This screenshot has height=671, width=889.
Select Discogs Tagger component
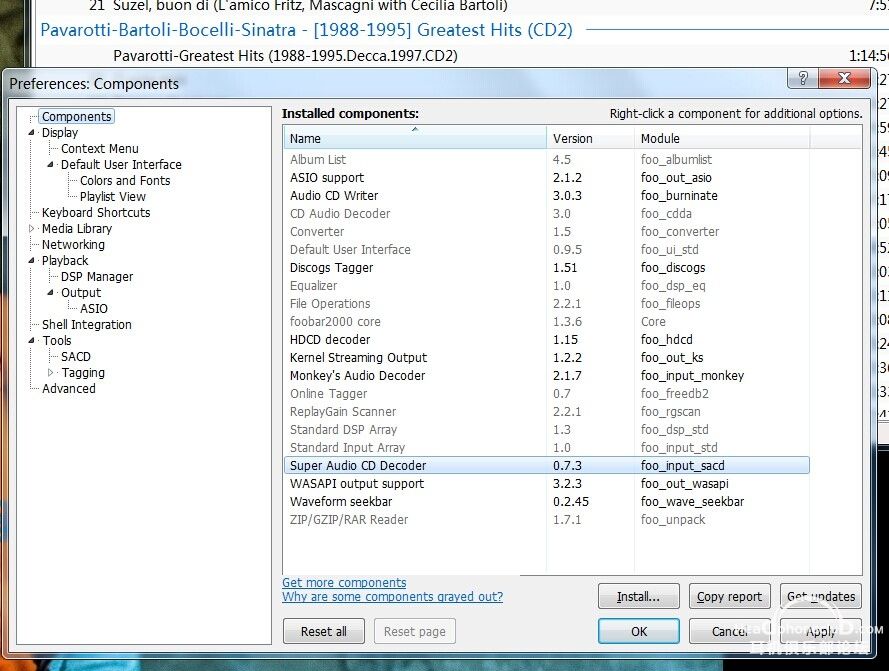547,268
